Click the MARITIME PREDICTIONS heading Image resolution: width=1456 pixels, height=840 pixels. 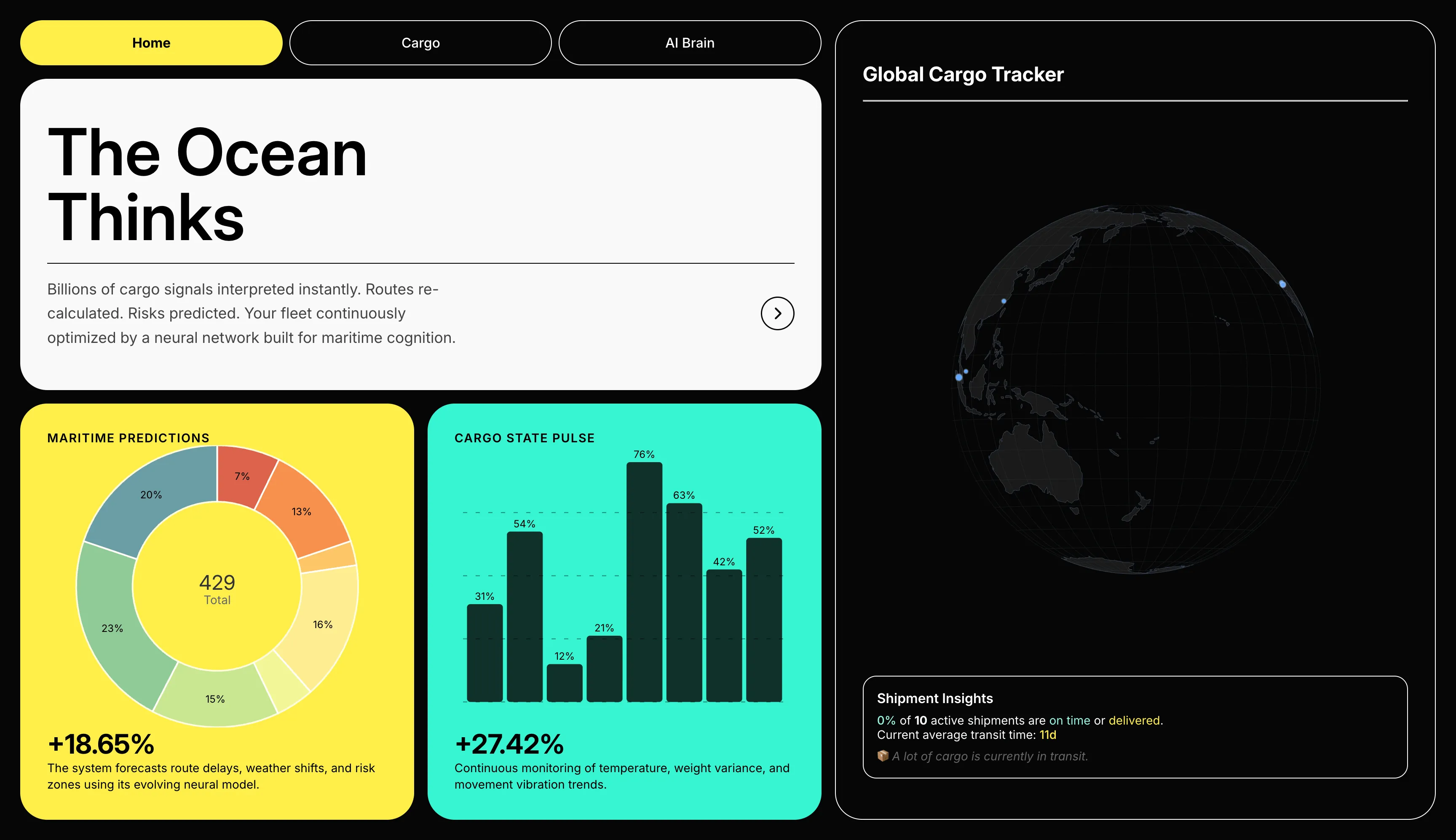tap(128, 438)
